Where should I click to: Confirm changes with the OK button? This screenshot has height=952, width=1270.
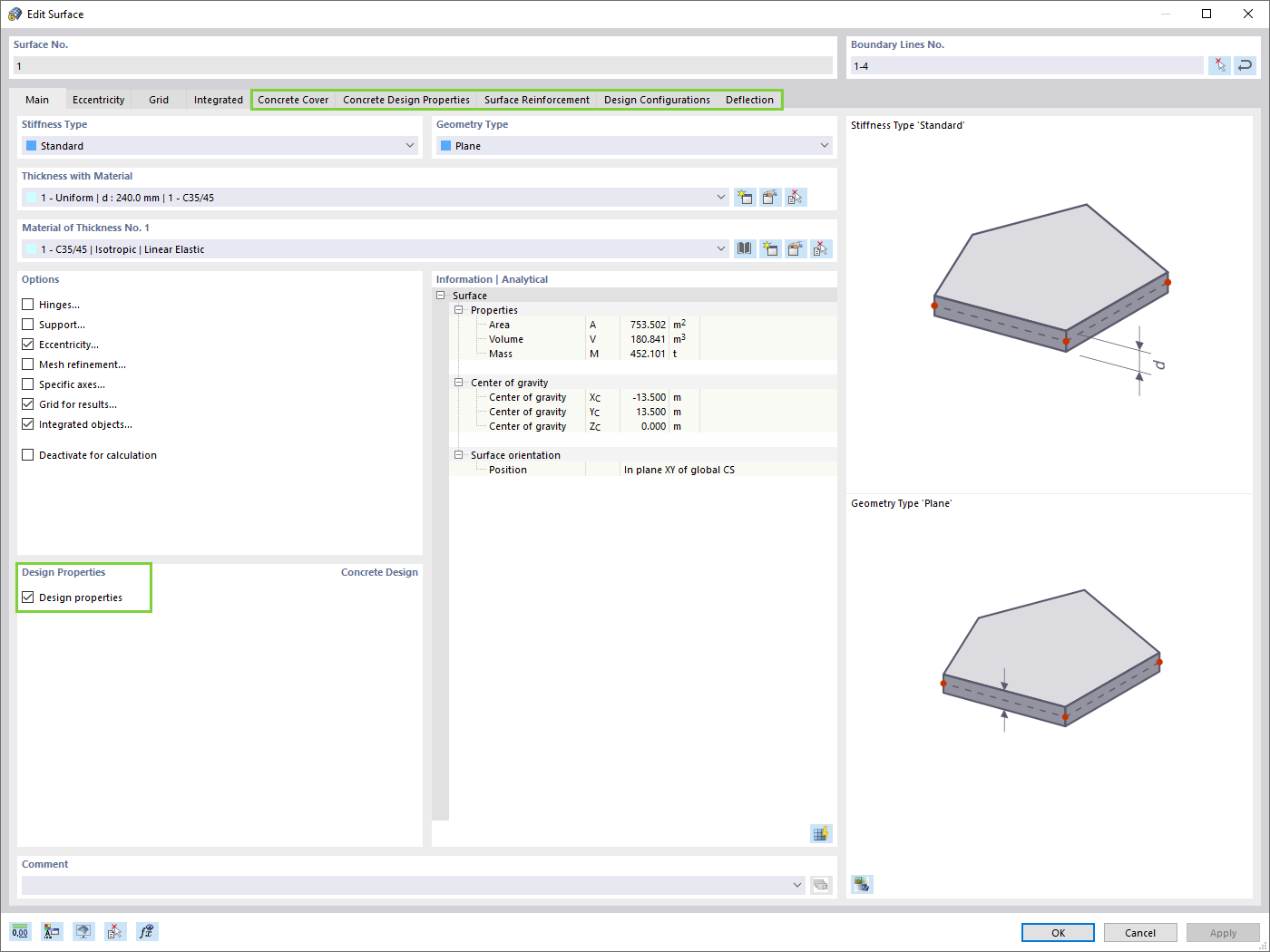click(1057, 932)
